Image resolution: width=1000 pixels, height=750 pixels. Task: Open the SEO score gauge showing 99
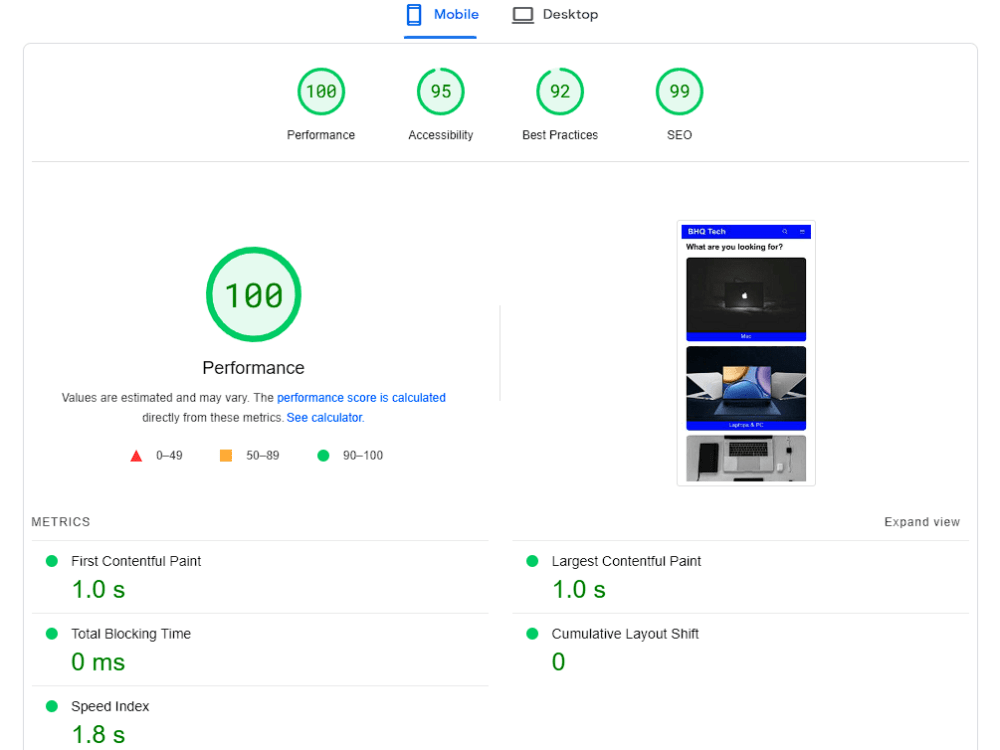(679, 91)
